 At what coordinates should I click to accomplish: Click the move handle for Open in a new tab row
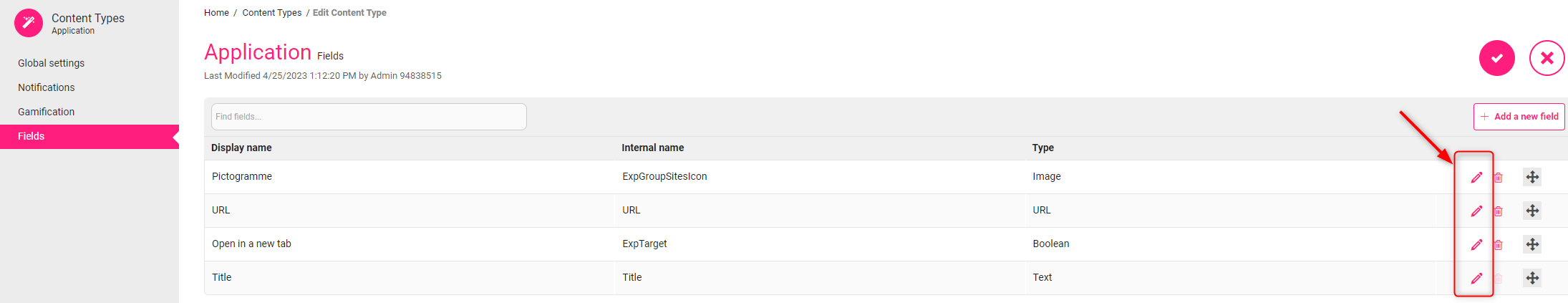(1532, 244)
